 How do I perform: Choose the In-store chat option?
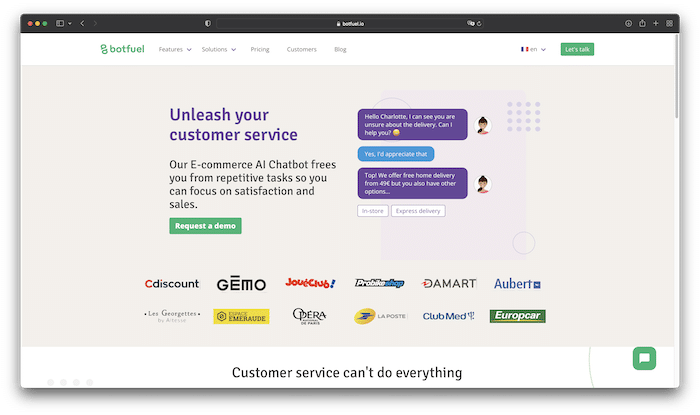tap(373, 211)
